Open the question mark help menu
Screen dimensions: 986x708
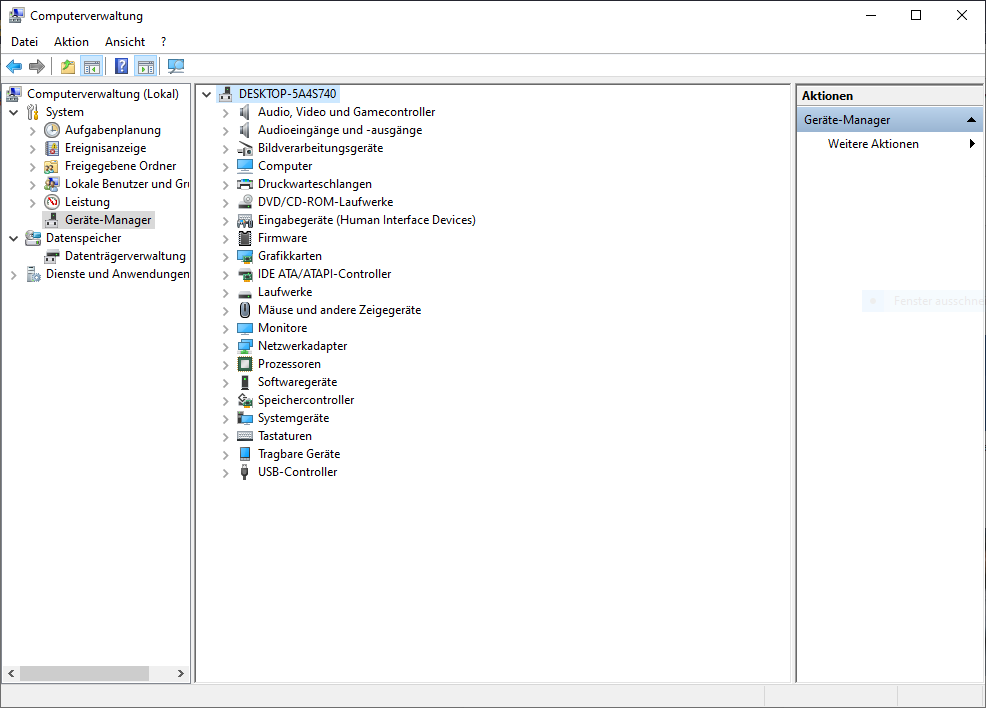click(163, 41)
